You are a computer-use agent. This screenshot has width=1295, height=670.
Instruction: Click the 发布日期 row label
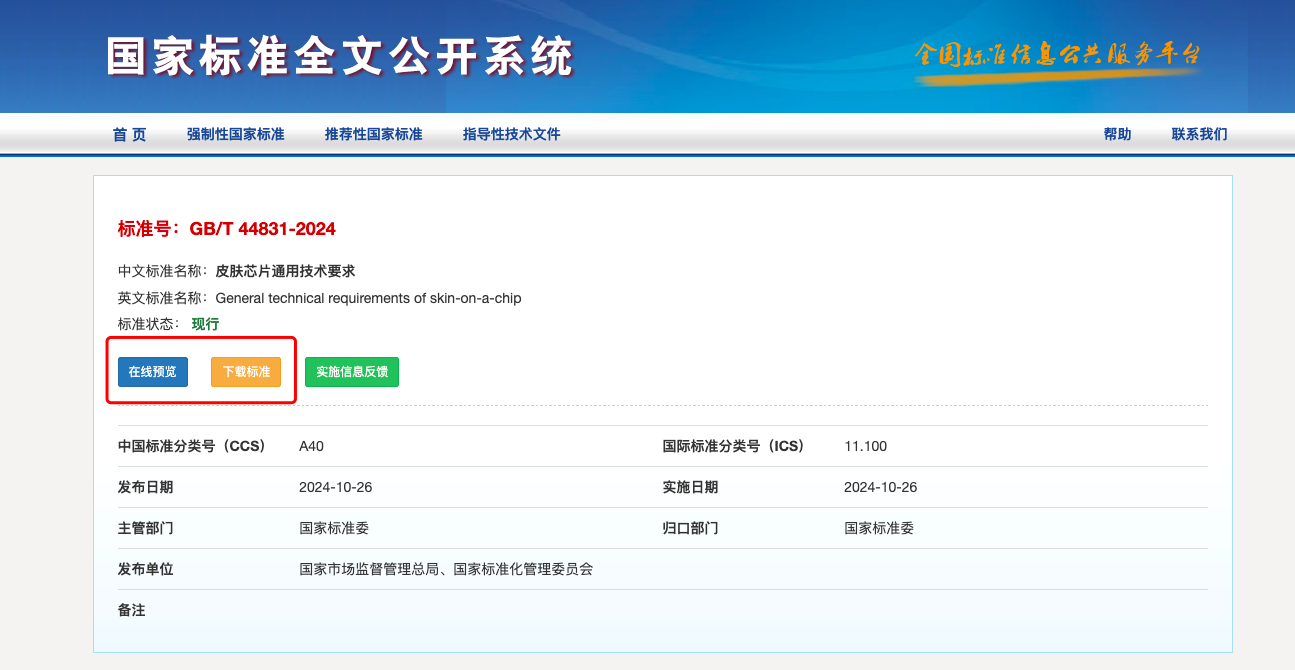[146, 487]
